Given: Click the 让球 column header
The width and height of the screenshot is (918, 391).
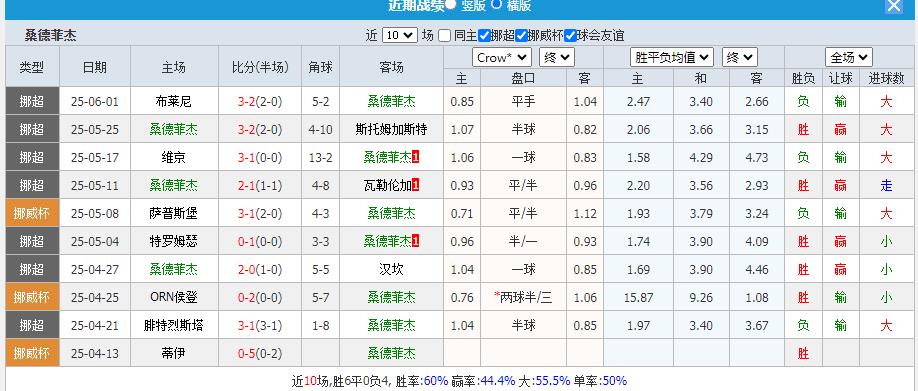Looking at the screenshot, I should [x=841, y=78].
